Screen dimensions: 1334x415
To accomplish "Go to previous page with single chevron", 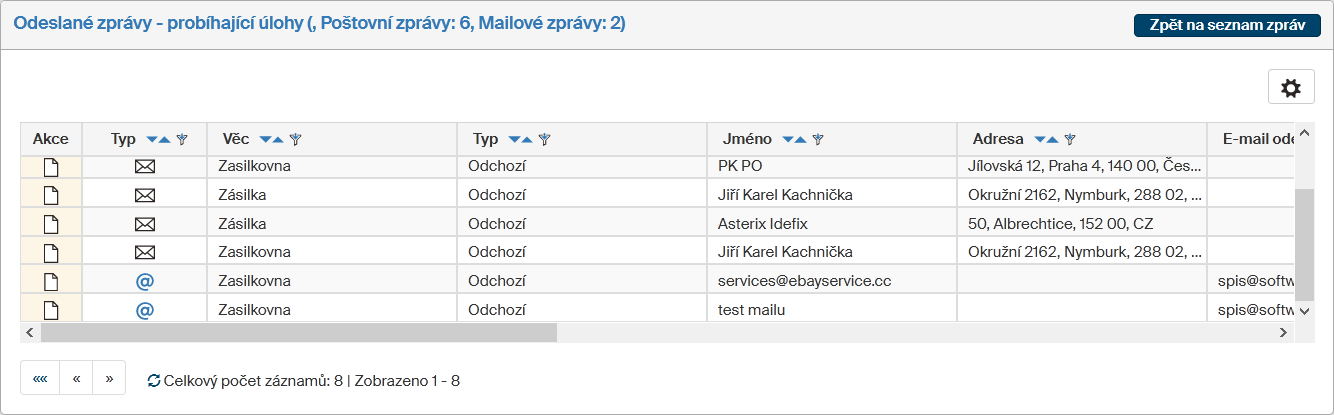I will click(76, 379).
